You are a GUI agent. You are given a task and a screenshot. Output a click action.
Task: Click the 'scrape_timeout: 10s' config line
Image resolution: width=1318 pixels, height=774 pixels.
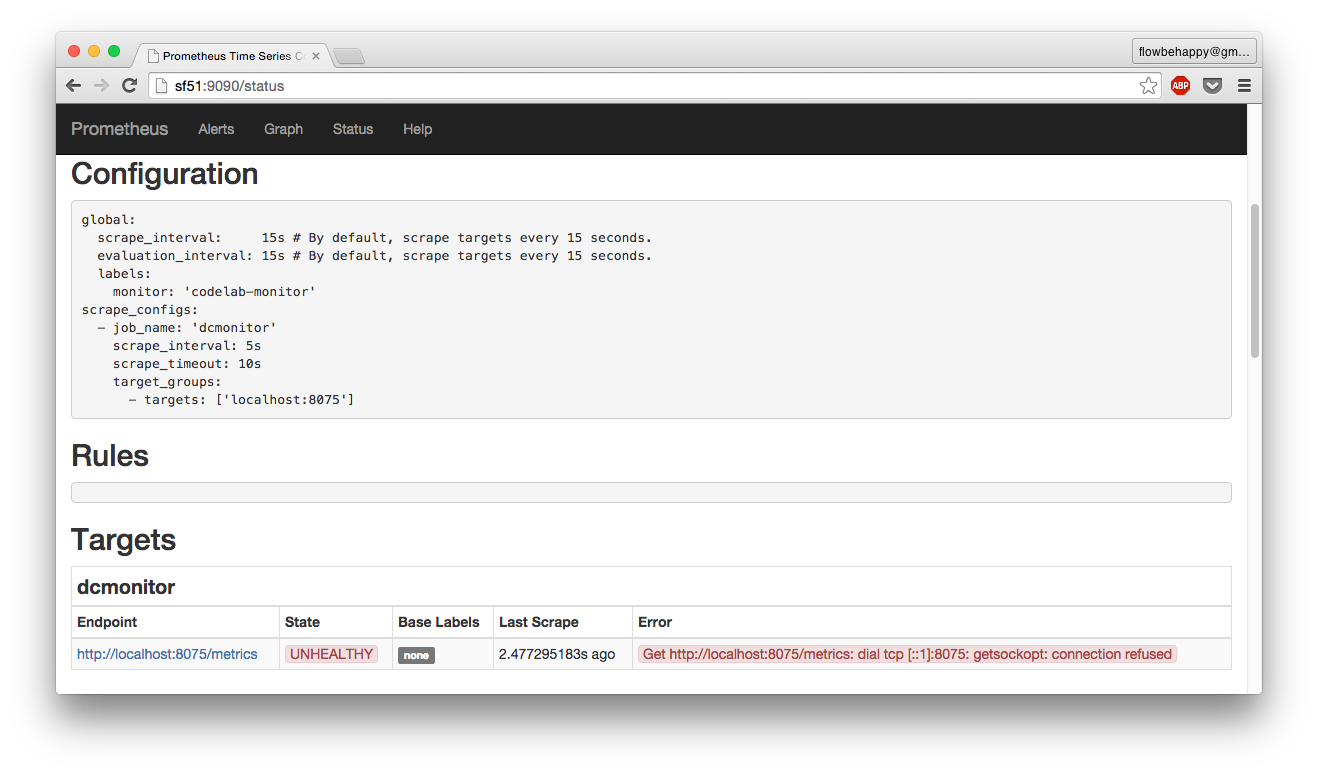pyautogui.click(x=187, y=364)
